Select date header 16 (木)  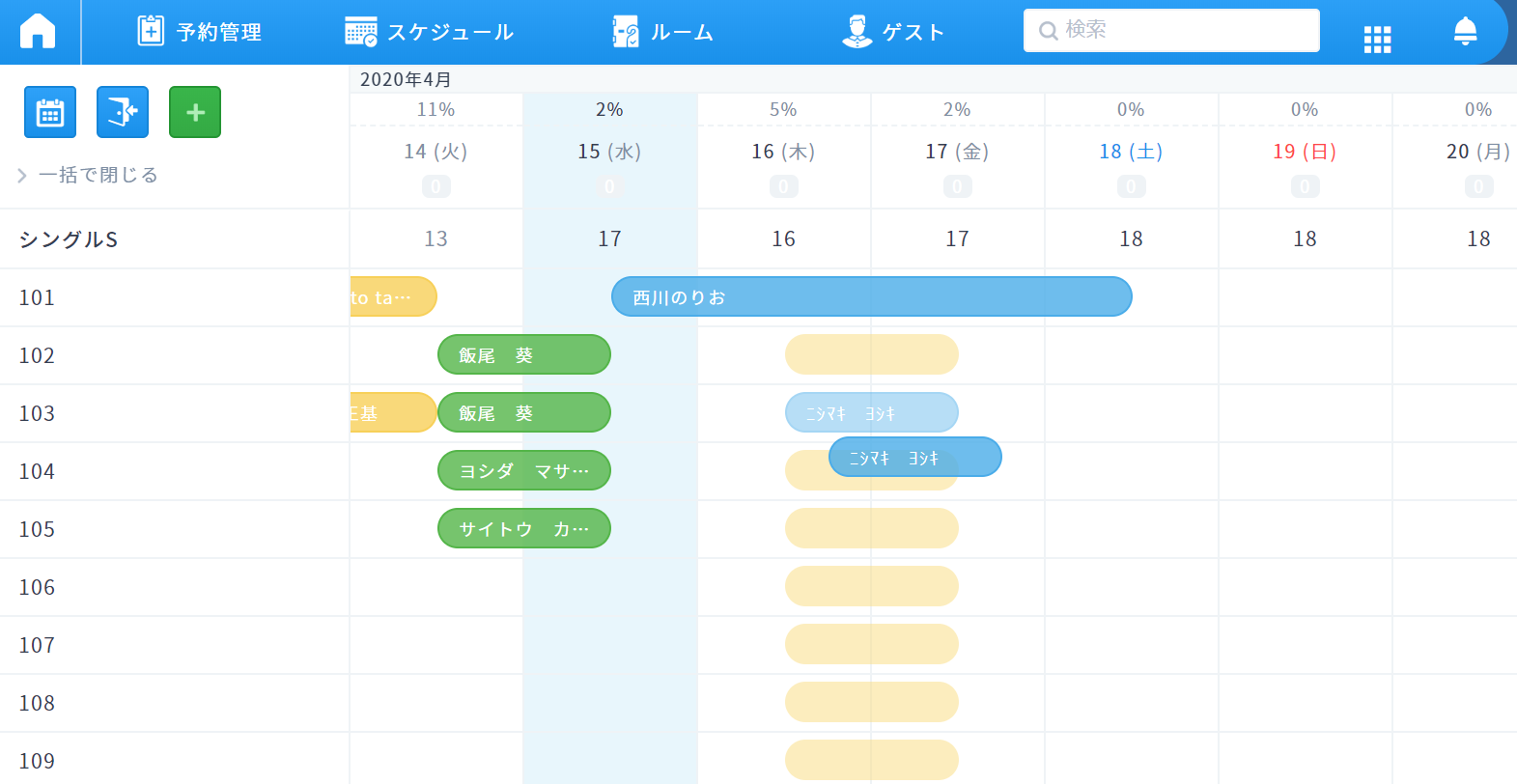click(783, 152)
